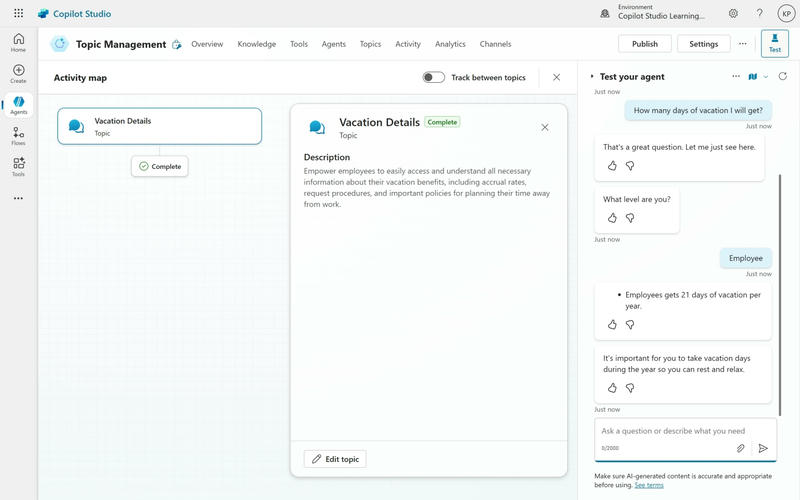Click the Edit topic button

pos(335,459)
